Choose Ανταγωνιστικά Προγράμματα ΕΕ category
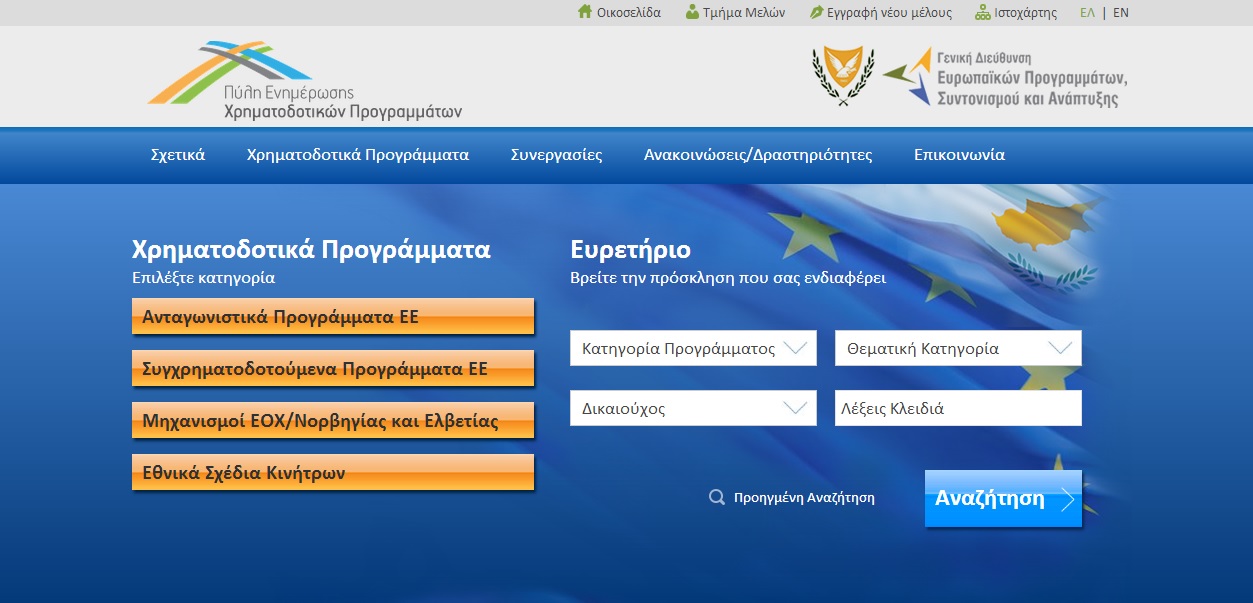 pos(333,317)
